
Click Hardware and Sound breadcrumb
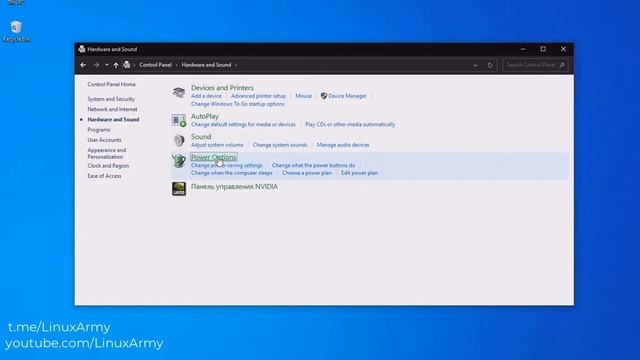(206, 65)
